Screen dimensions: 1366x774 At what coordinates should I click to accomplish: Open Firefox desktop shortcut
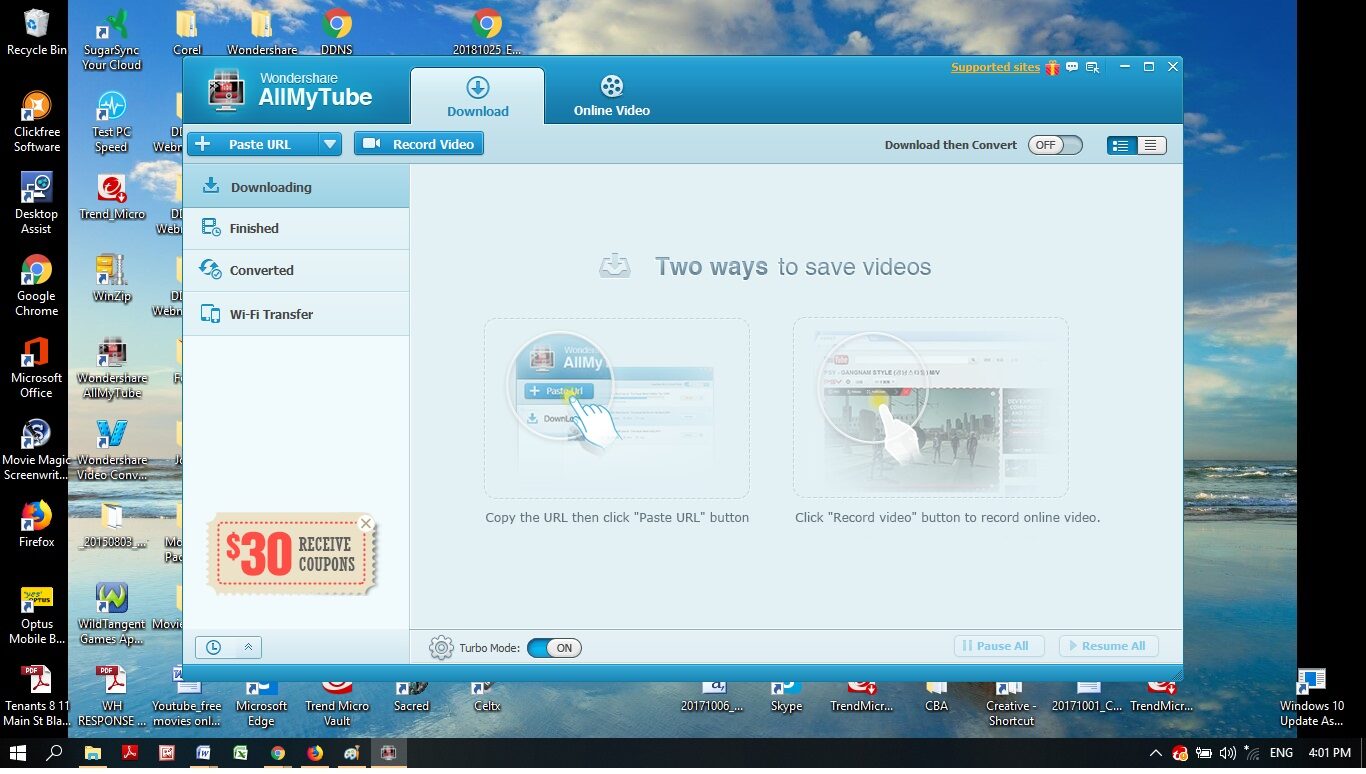36,525
